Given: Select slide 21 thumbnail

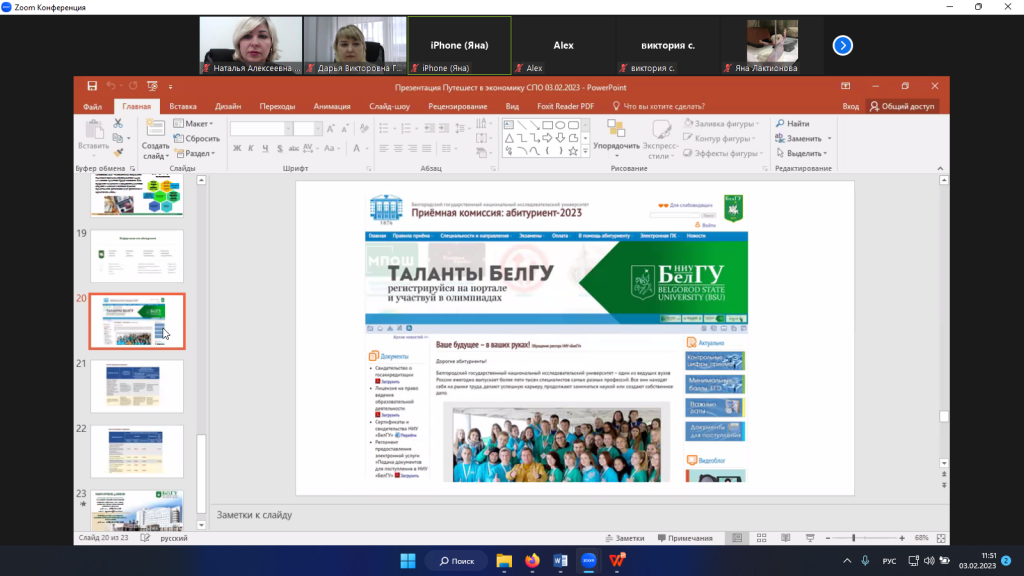Looking at the screenshot, I should tap(137, 386).
